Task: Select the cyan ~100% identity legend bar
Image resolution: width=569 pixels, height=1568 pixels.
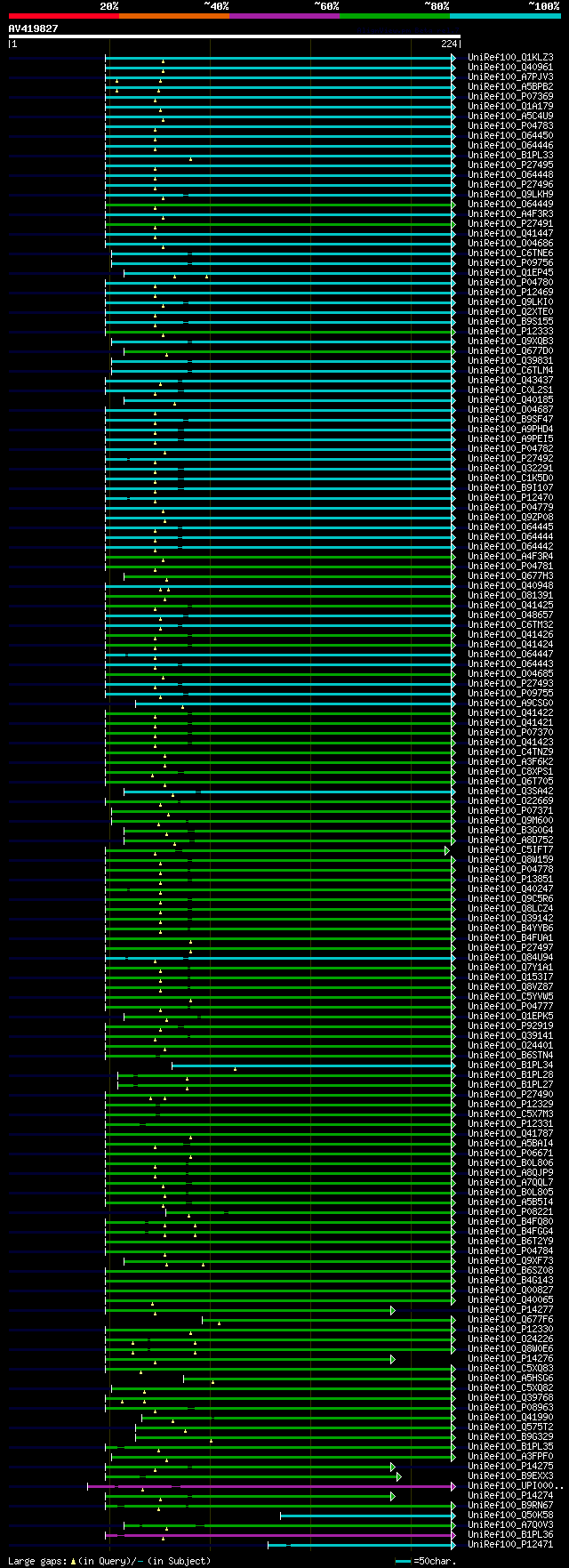Action: [x=505, y=16]
